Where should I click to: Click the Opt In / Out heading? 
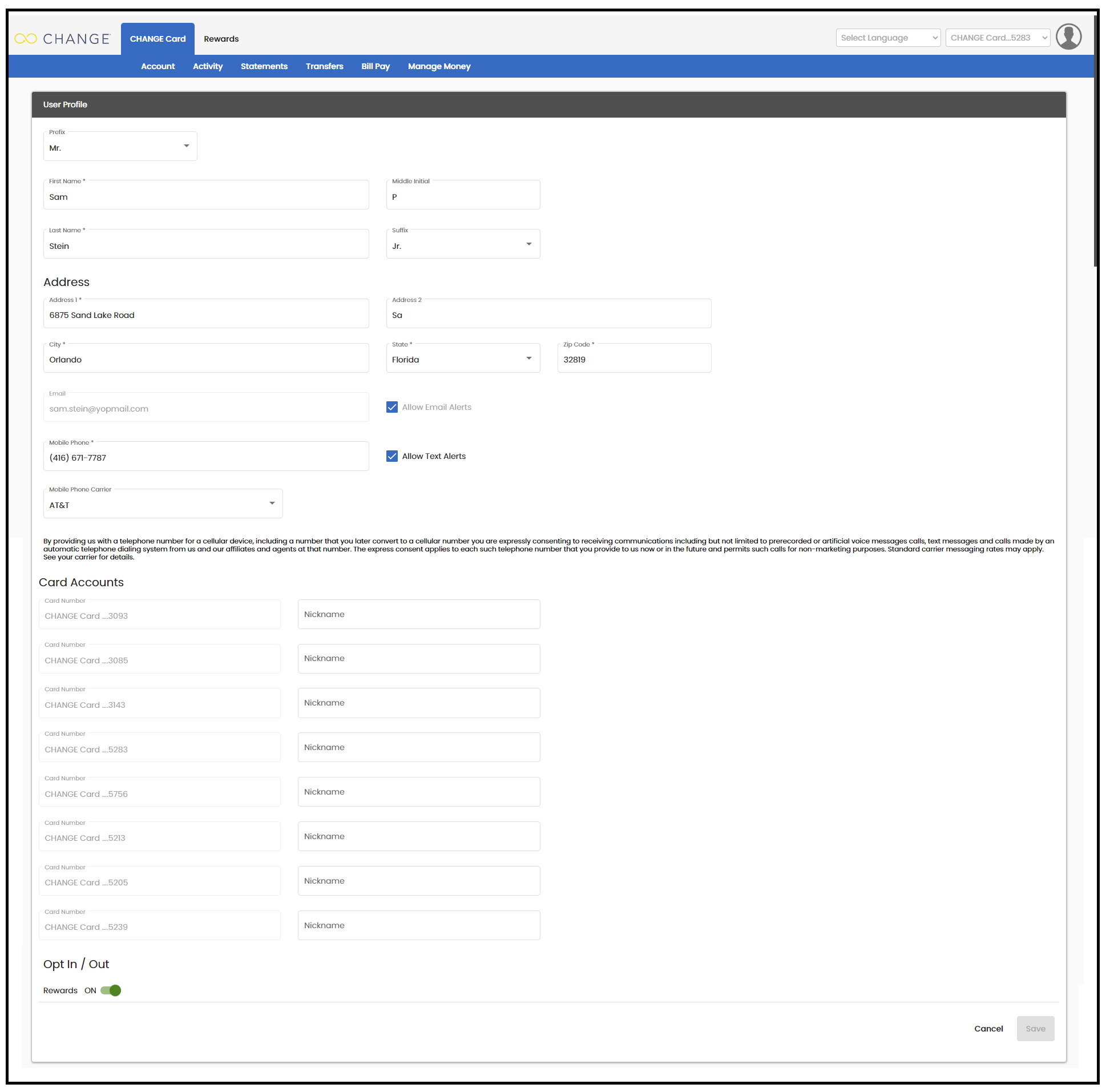coord(76,964)
